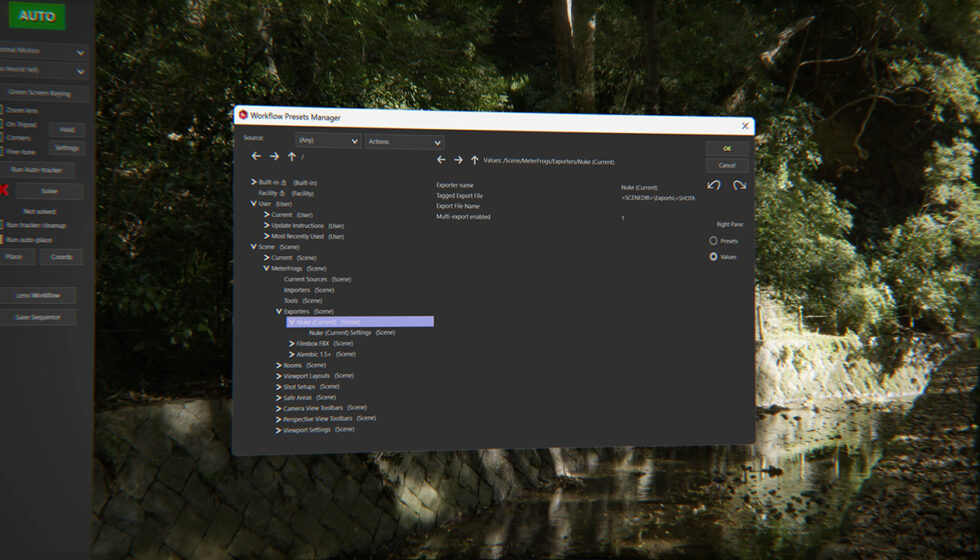The image size is (980, 560).
Task: Expand Current (User) node
Action: 267,214
